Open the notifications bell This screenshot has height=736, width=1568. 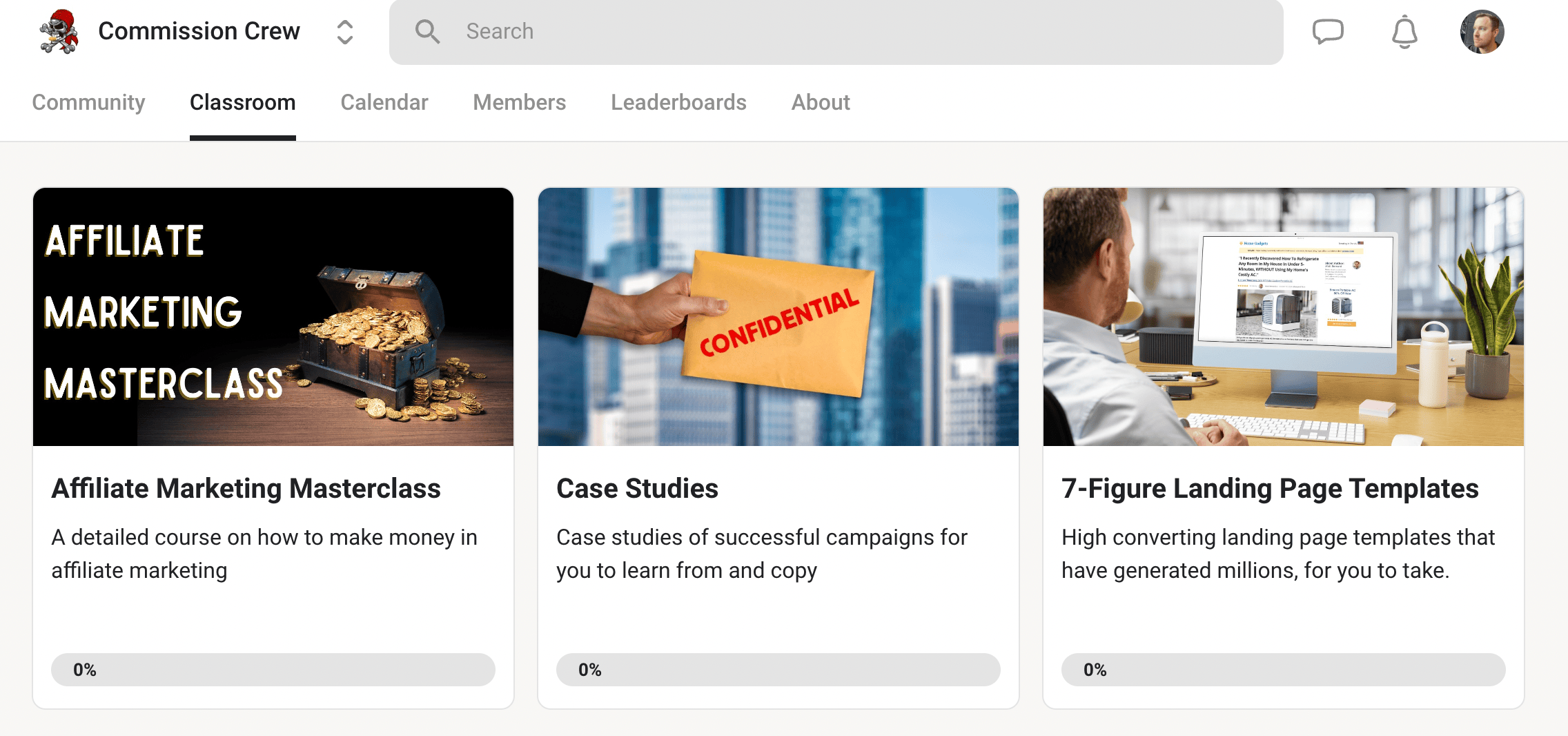[1404, 32]
